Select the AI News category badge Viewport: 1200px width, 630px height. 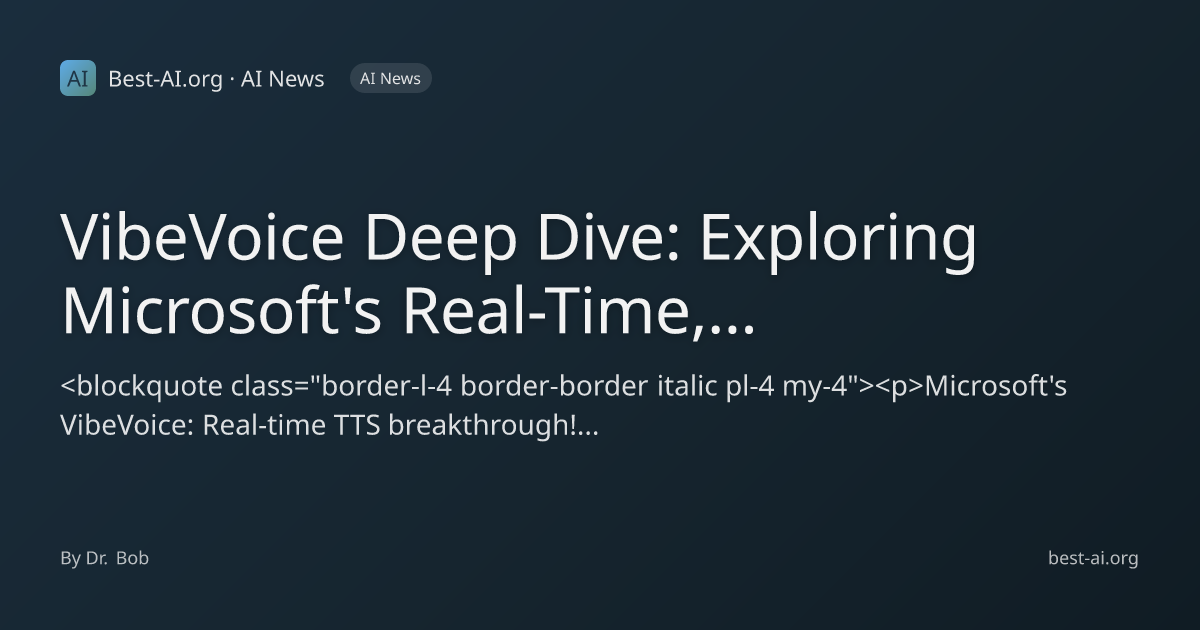tap(391, 78)
